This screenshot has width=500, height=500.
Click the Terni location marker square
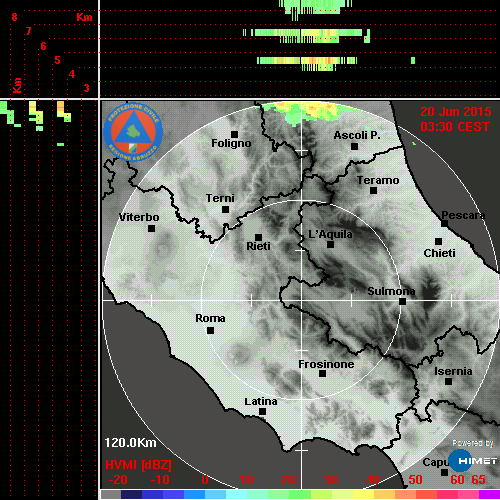tap(225, 210)
